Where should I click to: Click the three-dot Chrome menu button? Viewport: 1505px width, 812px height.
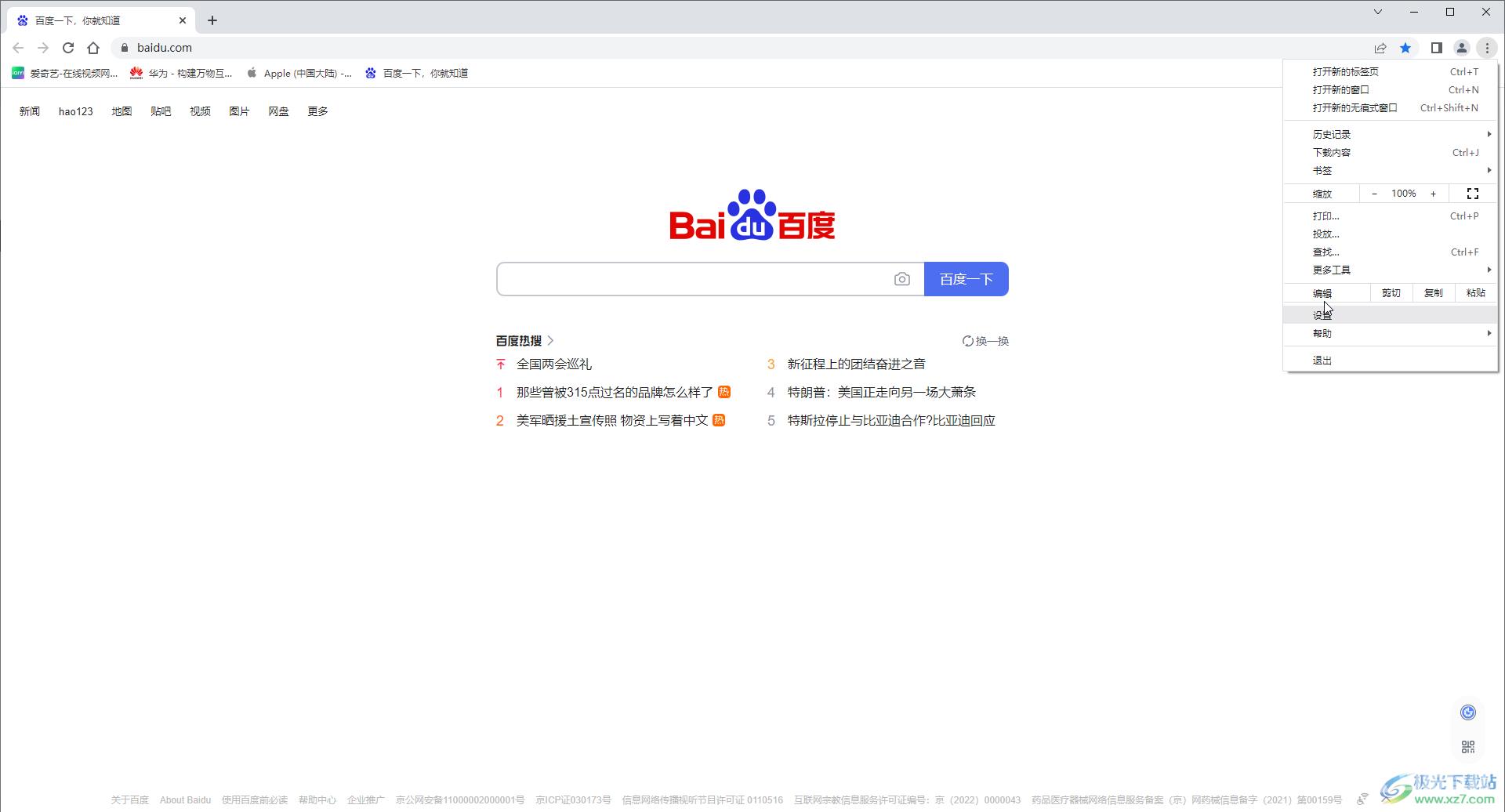[1487, 48]
